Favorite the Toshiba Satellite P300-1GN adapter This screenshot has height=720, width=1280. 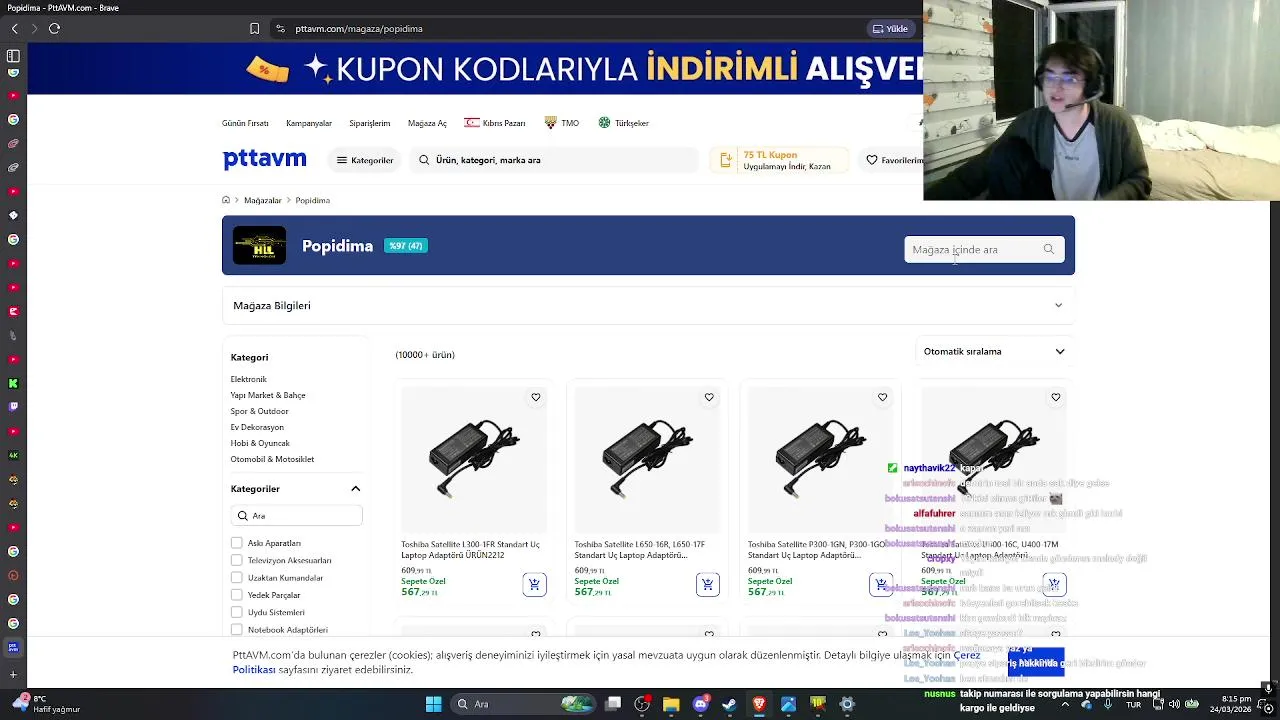click(x=882, y=397)
